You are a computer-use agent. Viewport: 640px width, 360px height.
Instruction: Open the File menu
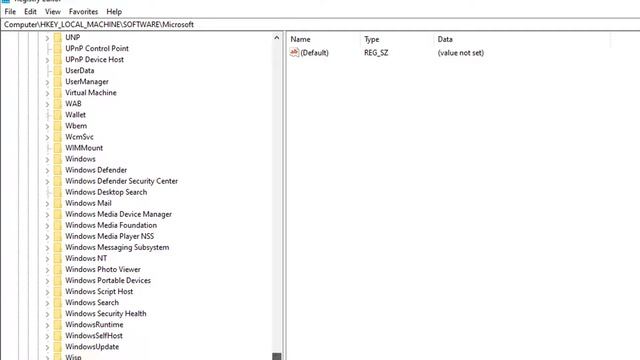coord(10,12)
